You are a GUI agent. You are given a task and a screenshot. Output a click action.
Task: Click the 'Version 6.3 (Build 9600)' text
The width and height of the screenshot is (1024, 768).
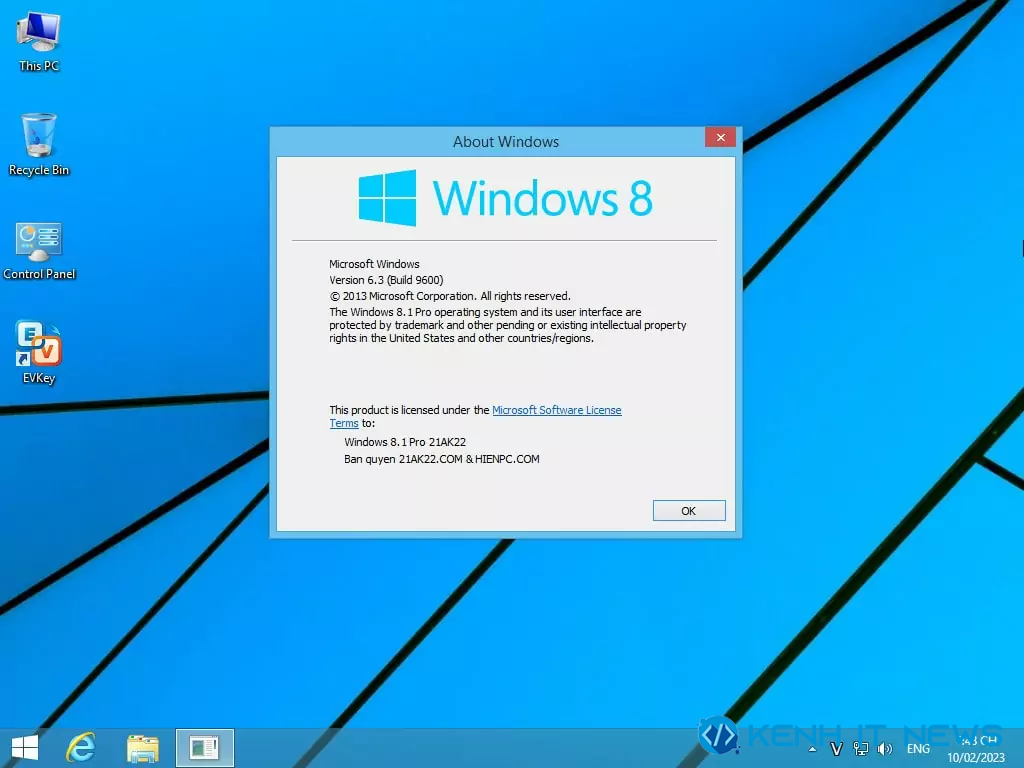[386, 280]
